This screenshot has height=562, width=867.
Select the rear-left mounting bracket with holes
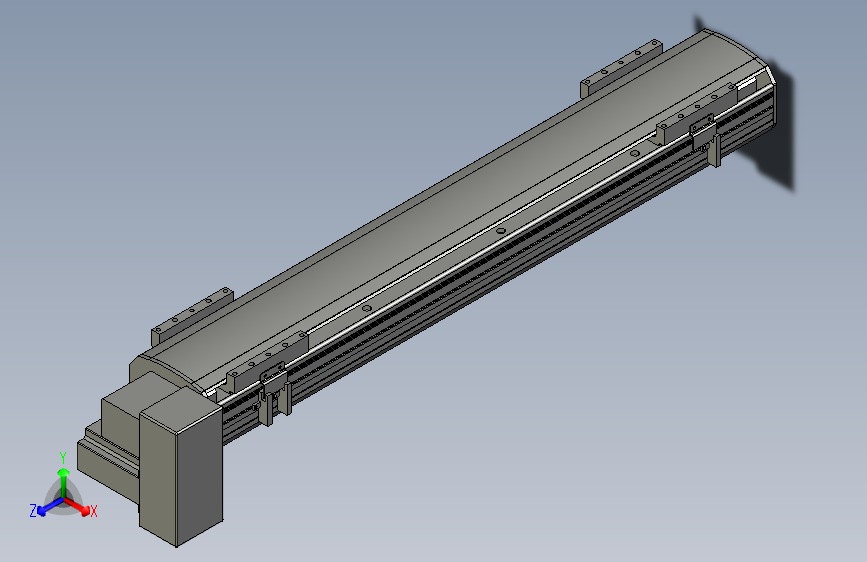tap(192, 317)
